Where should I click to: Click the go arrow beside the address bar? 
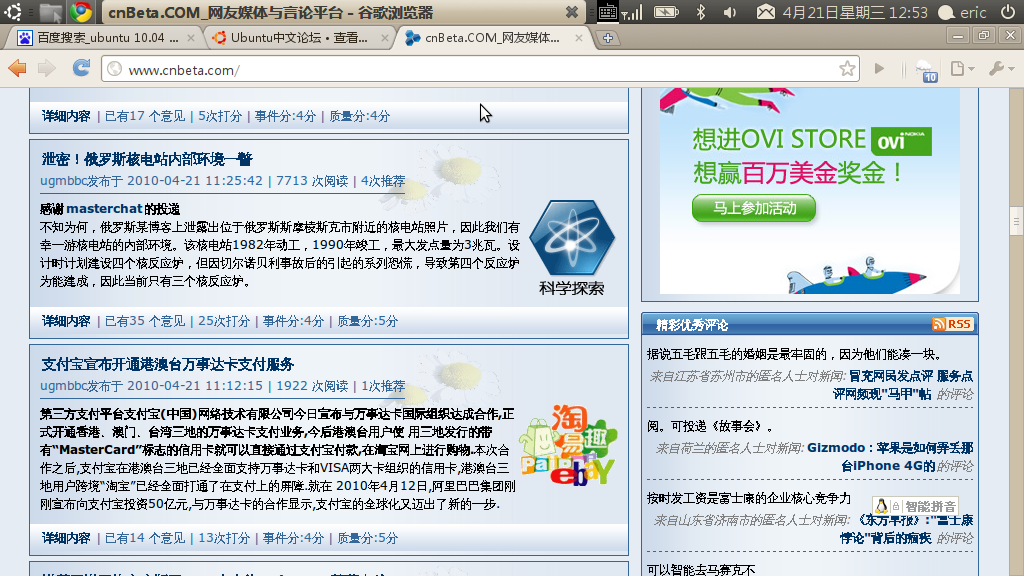[x=879, y=69]
